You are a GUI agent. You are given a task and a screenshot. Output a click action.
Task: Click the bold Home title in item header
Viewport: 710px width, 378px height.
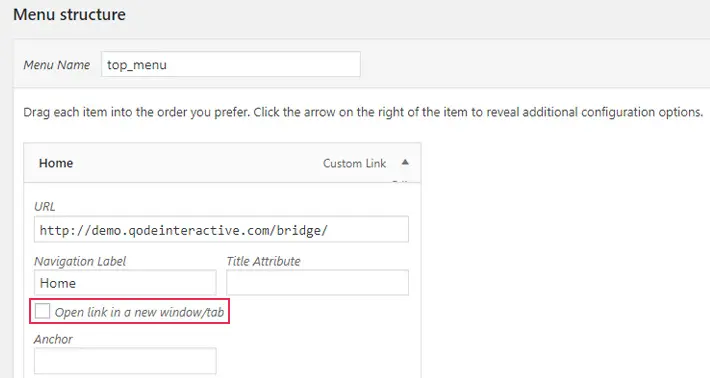click(56, 163)
